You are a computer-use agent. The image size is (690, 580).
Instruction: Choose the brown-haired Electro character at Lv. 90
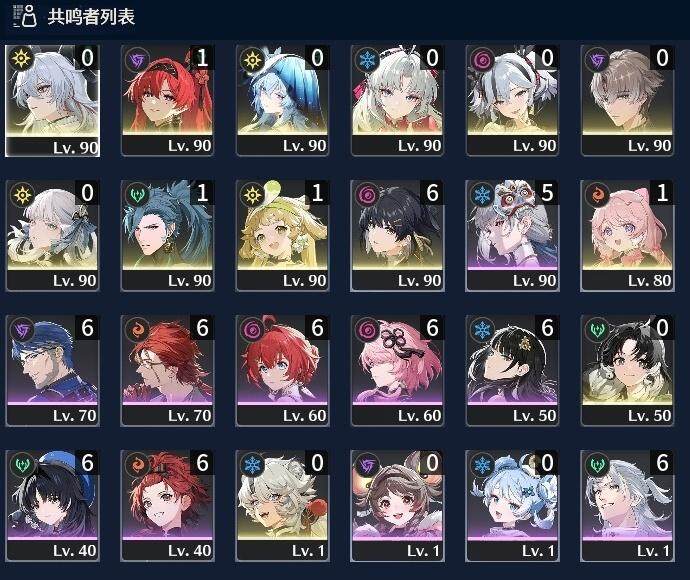pyautogui.click(x=628, y=100)
